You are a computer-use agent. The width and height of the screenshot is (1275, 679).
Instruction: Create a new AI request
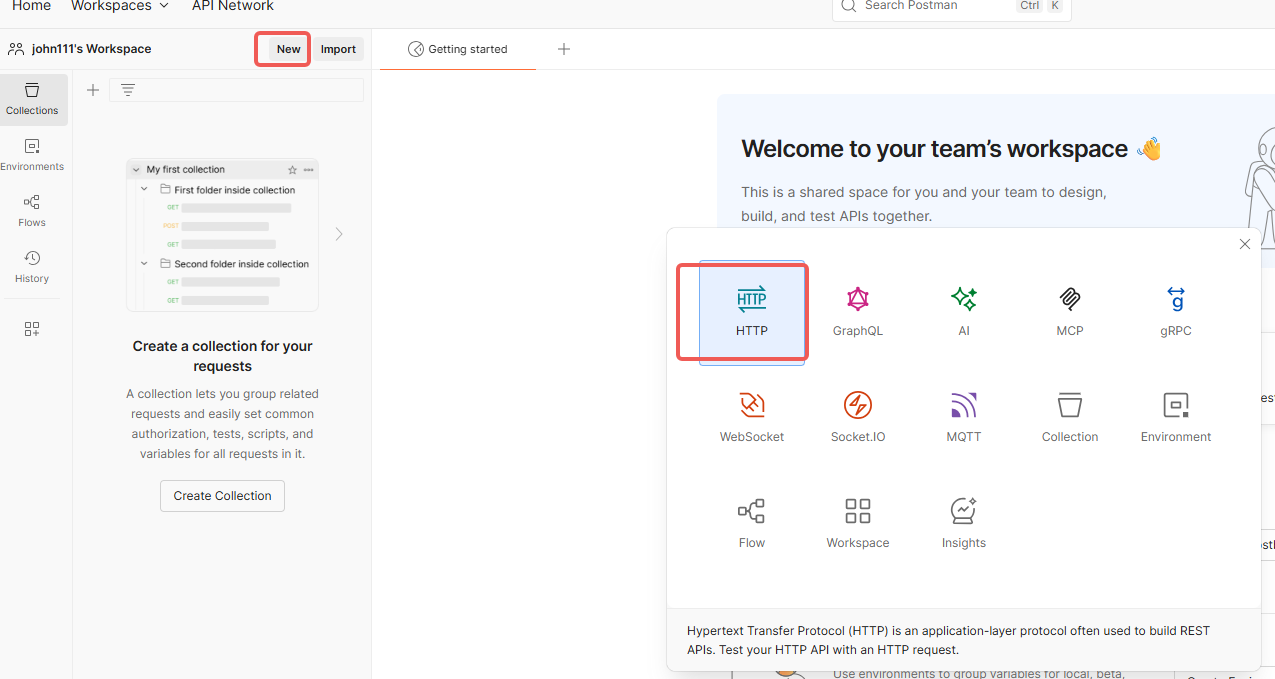pyautogui.click(x=963, y=312)
